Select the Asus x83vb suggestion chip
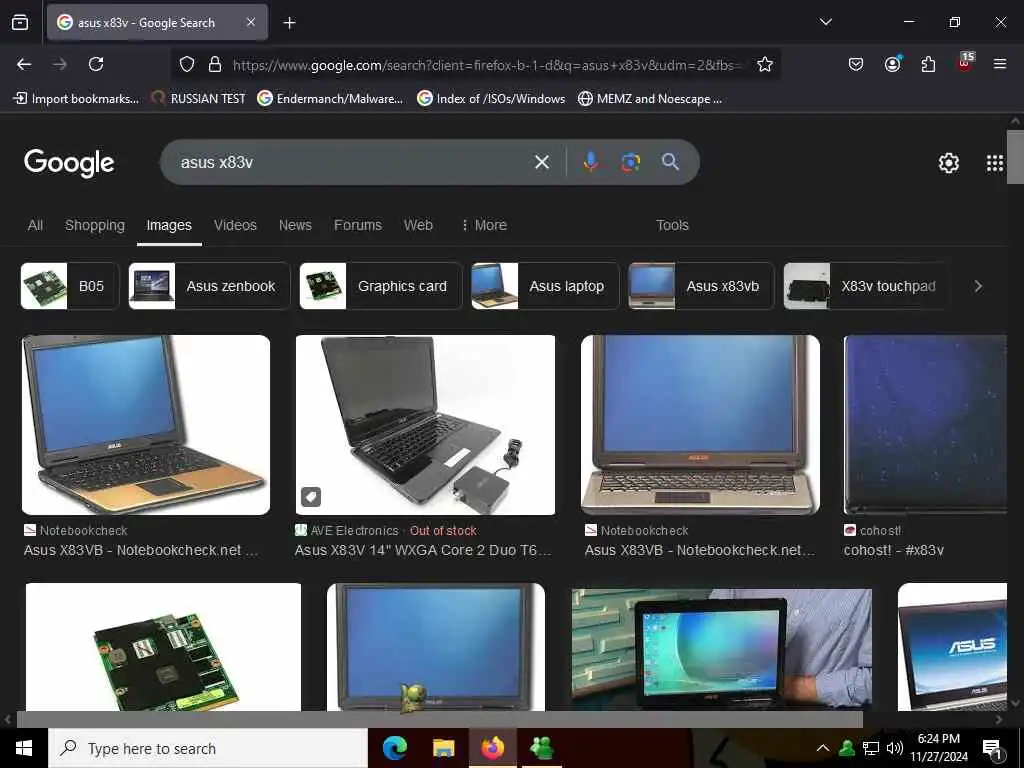Screen dimensions: 1024x768 pos(701,286)
